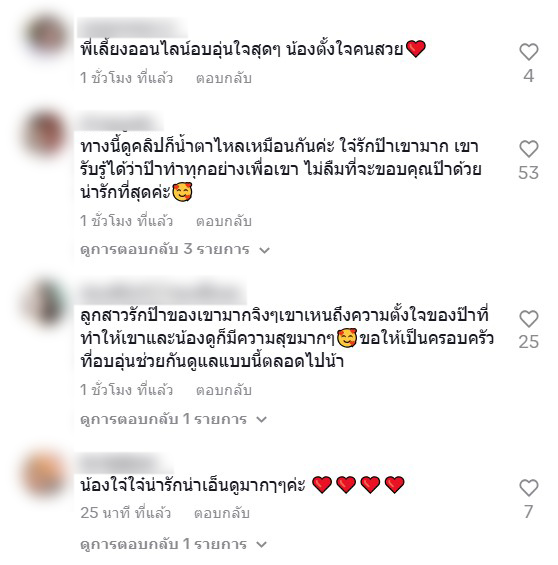The image size is (558, 565).
Task: Open the username above the four-hearts comment
Action: [x=125, y=463]
